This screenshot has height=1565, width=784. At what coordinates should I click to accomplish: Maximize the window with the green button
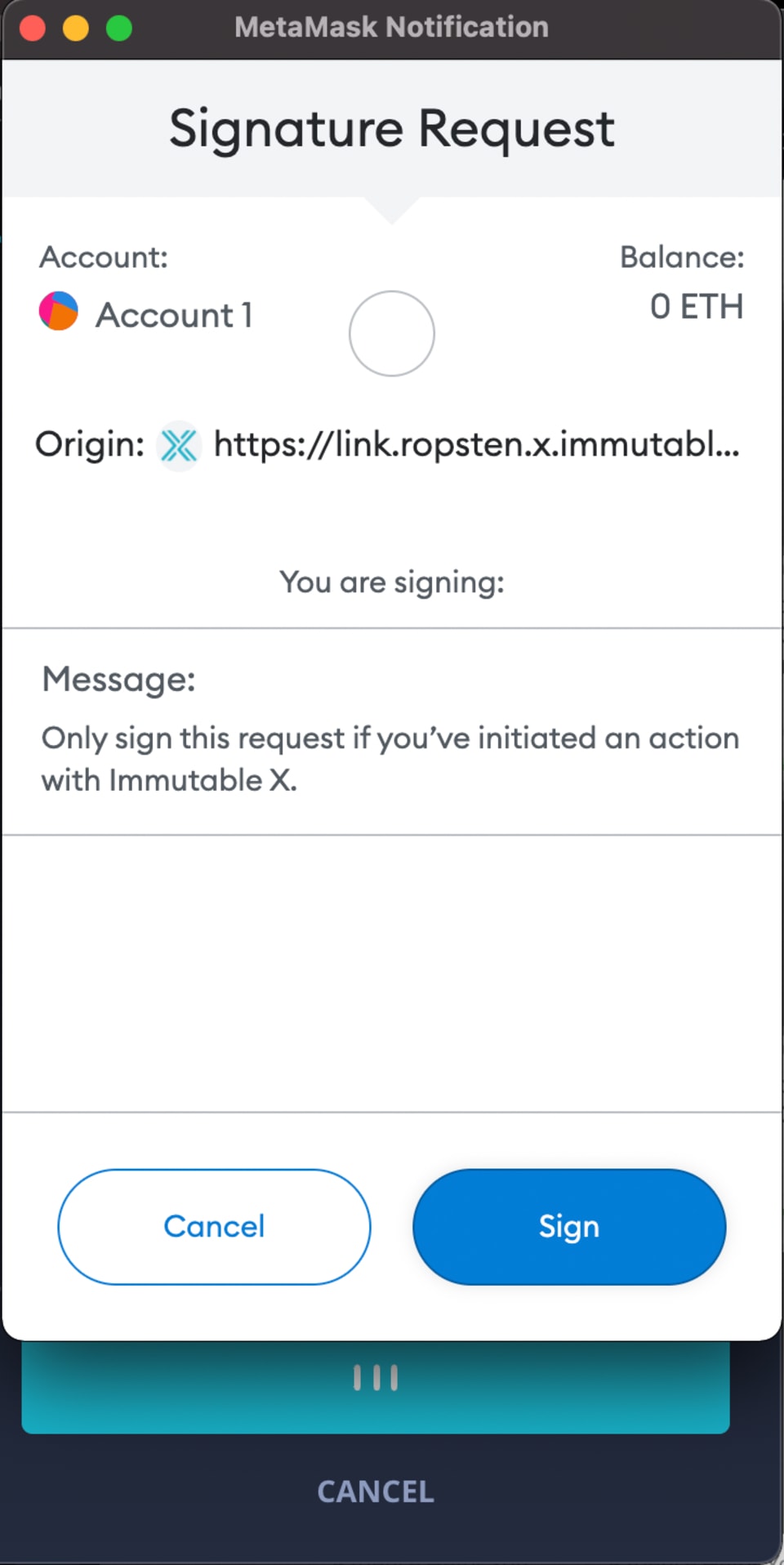pos(119,28)
